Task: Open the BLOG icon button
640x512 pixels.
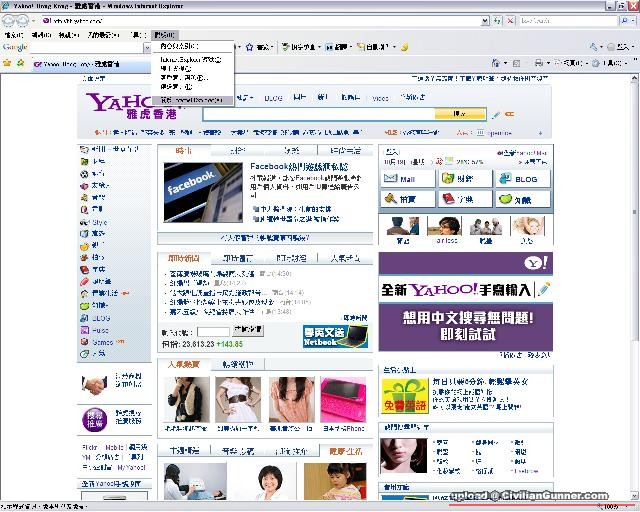Action: point(523,179)
